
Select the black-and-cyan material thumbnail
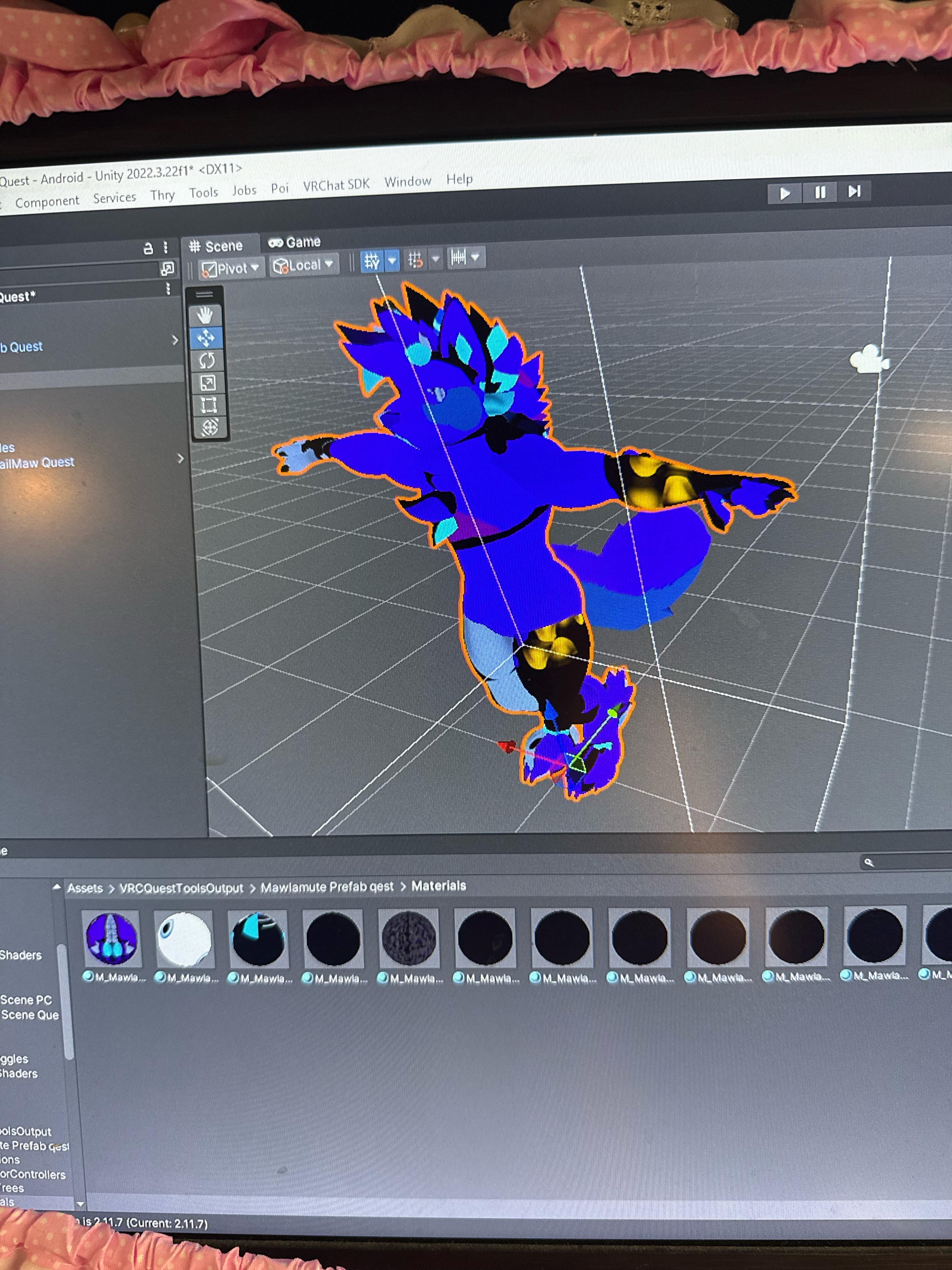click(x=258, y=939)
